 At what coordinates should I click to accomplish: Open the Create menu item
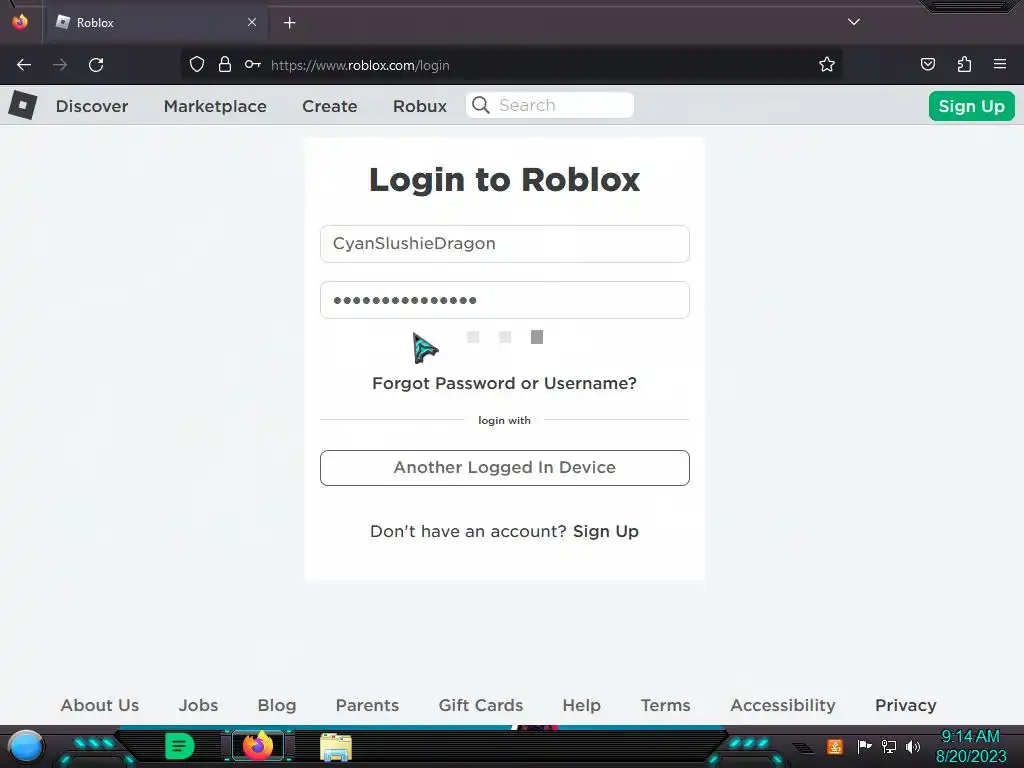click(x=330, y=106)
